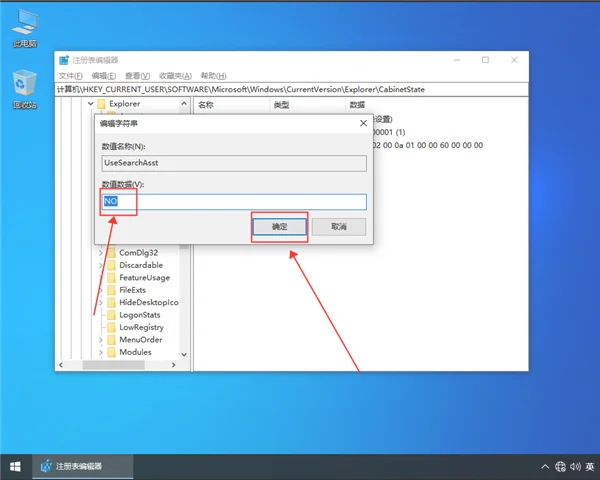Click the Registry Editor title bar icon
The width and height of the screenshot is (600, 480).
point(64,60)
